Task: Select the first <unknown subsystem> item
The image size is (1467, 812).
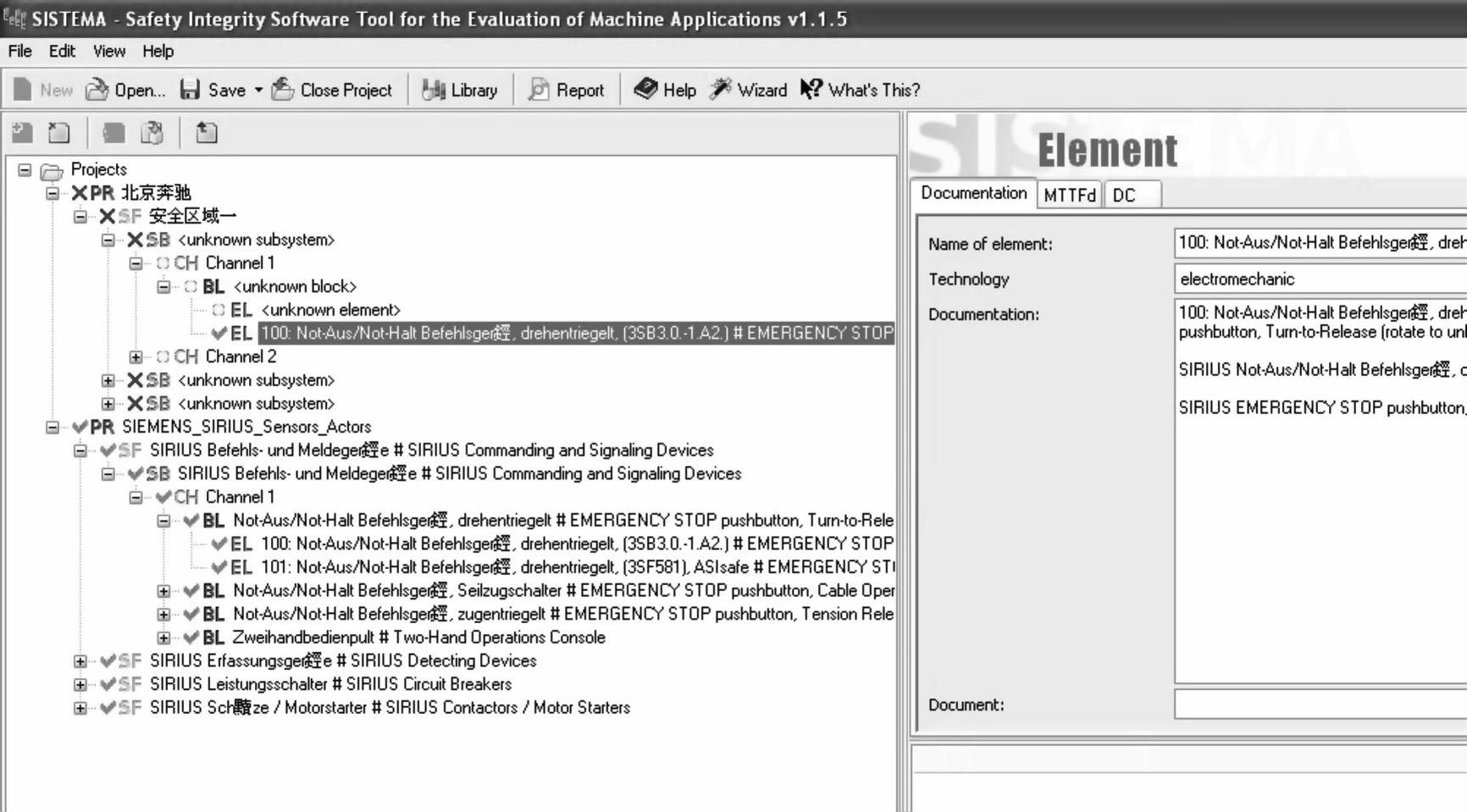Action: (x=256, y=240)
